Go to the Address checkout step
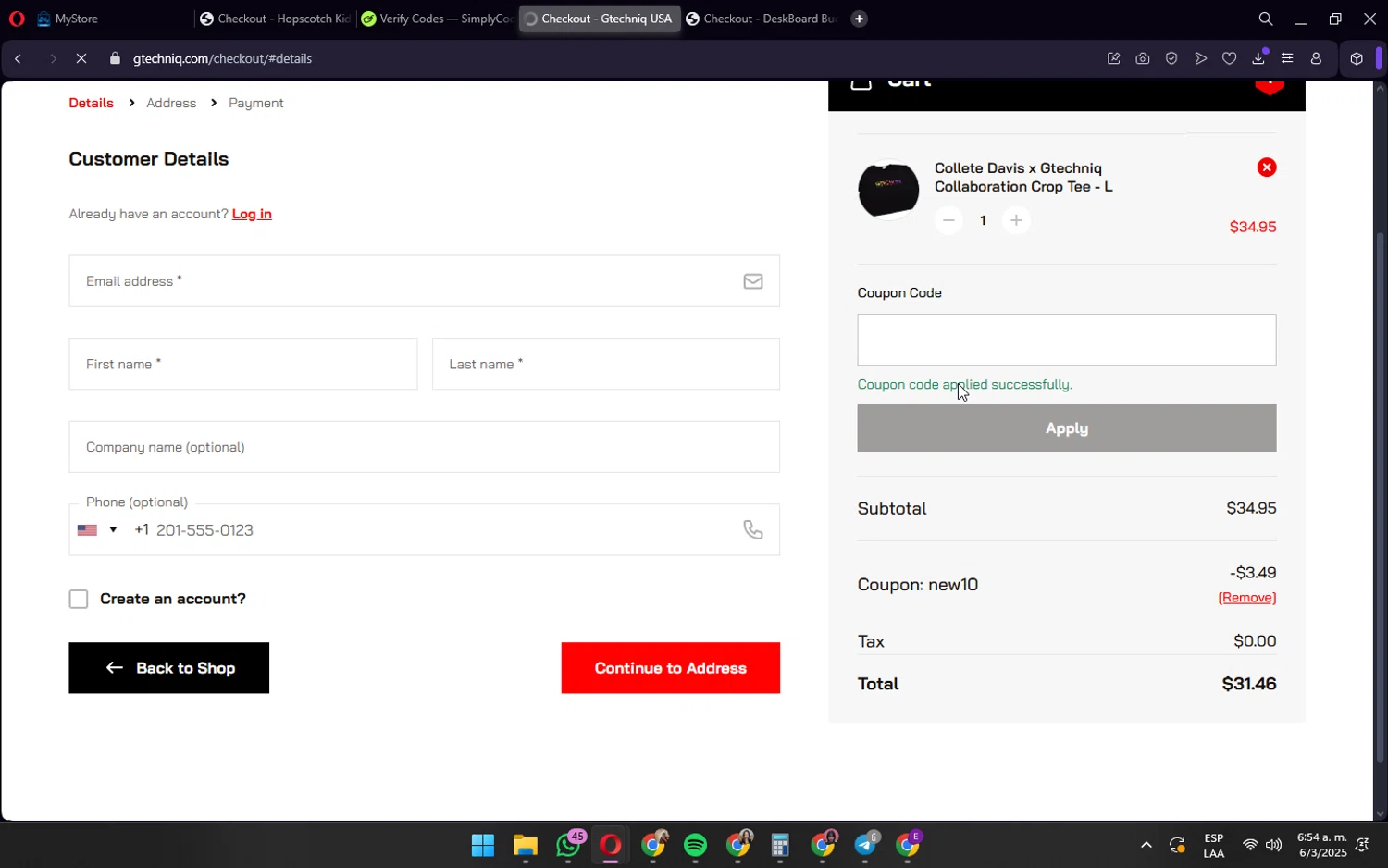 [171, 103]
